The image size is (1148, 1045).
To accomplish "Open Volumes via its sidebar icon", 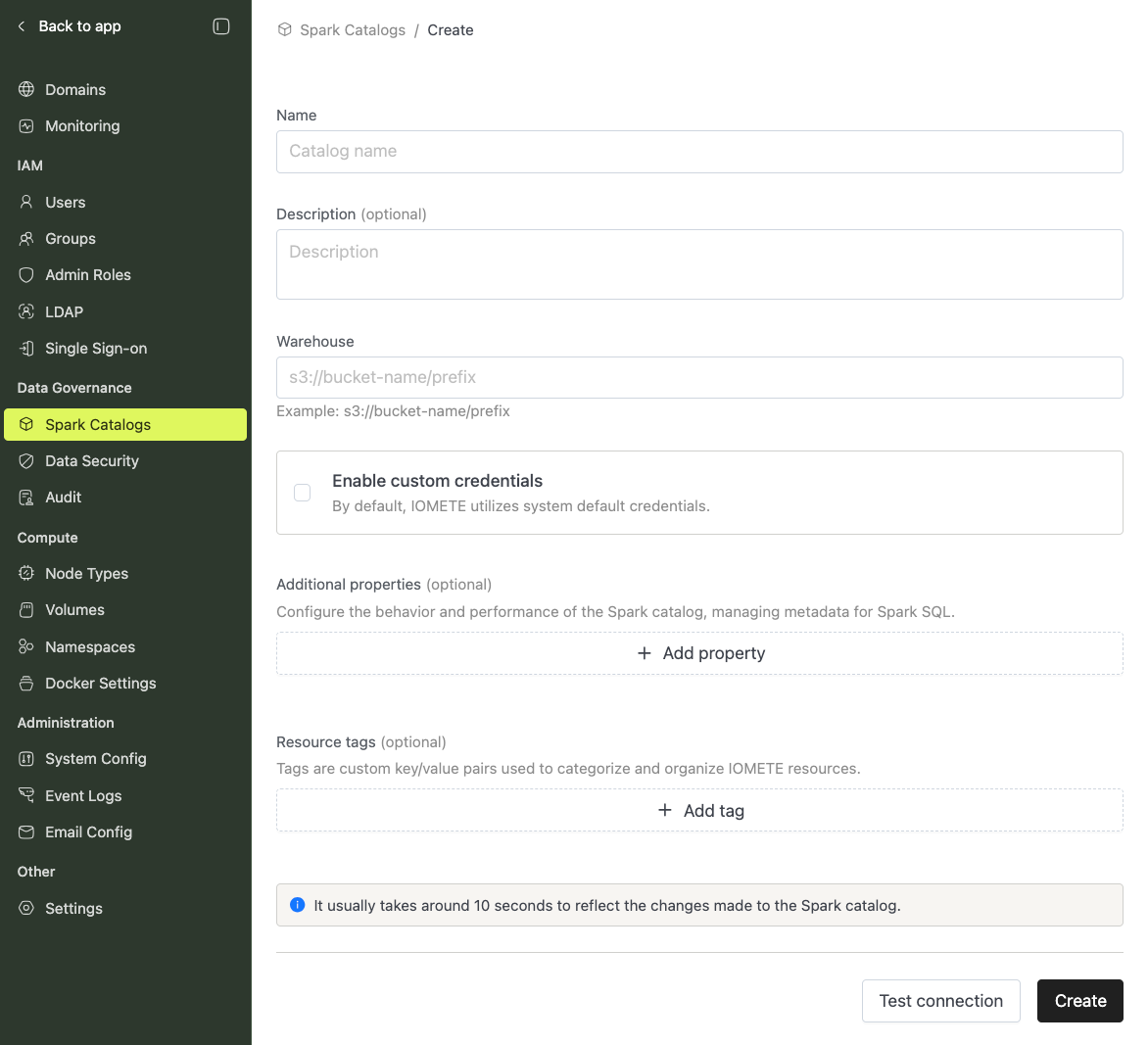I will (x=25, y=609).
